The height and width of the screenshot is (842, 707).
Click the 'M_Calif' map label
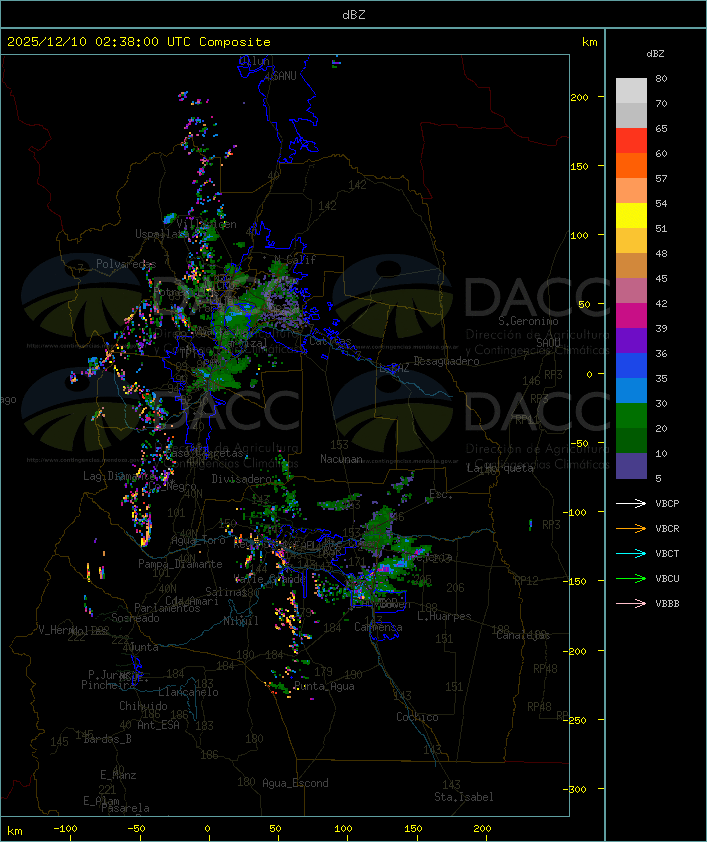pos(294,260)
